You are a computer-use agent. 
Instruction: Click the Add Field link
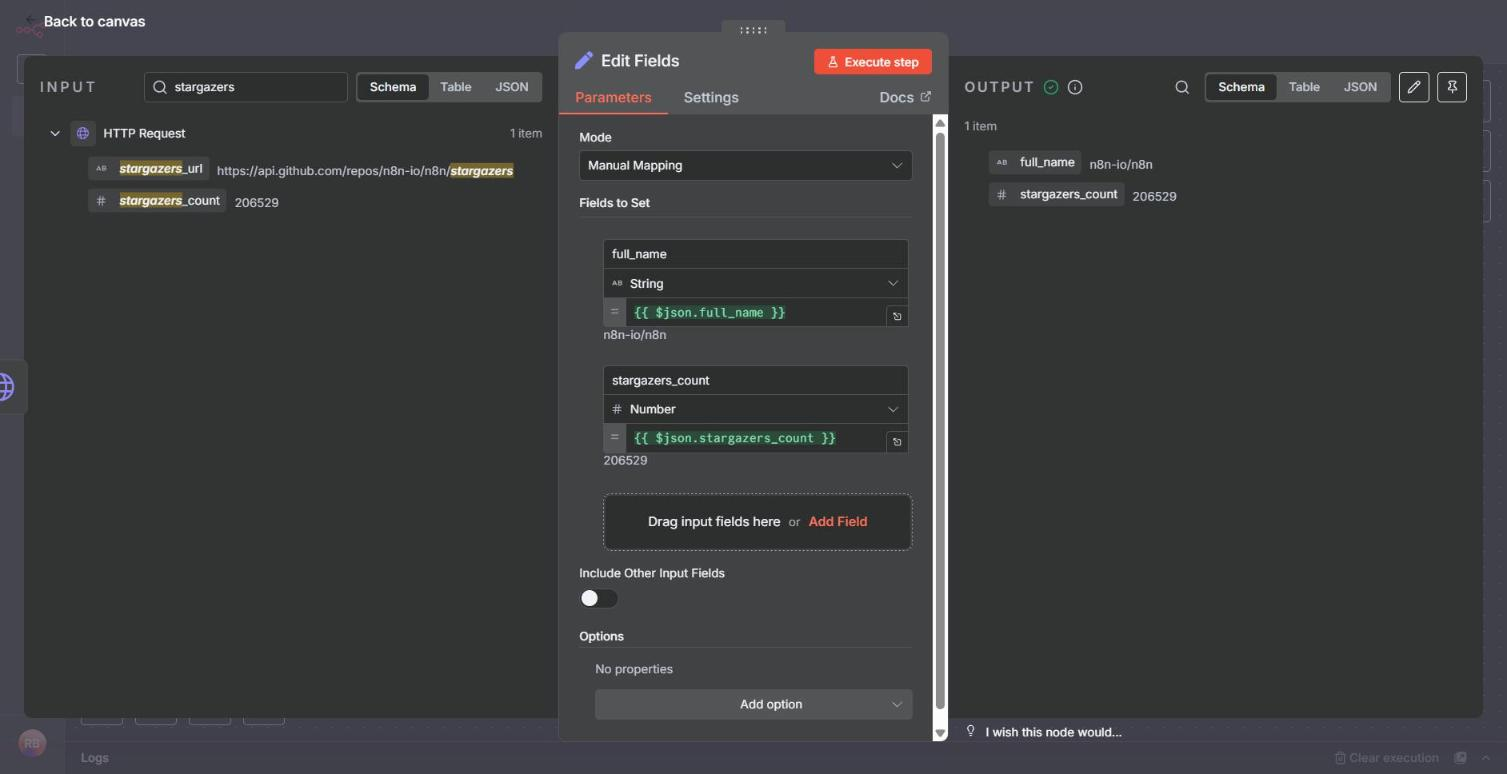838,522
